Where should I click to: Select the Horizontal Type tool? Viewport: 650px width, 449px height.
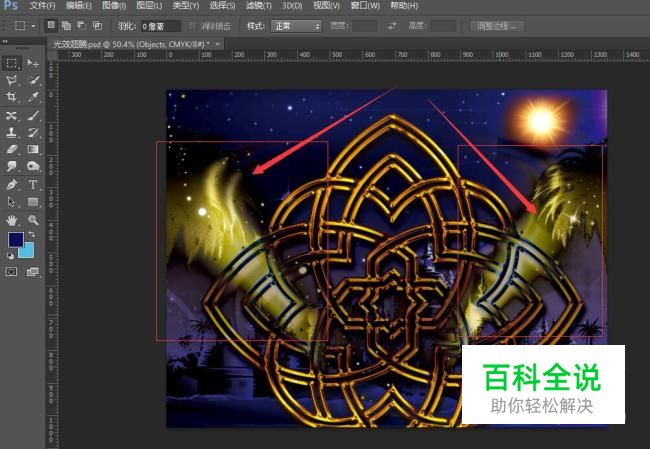pos(33,184)
